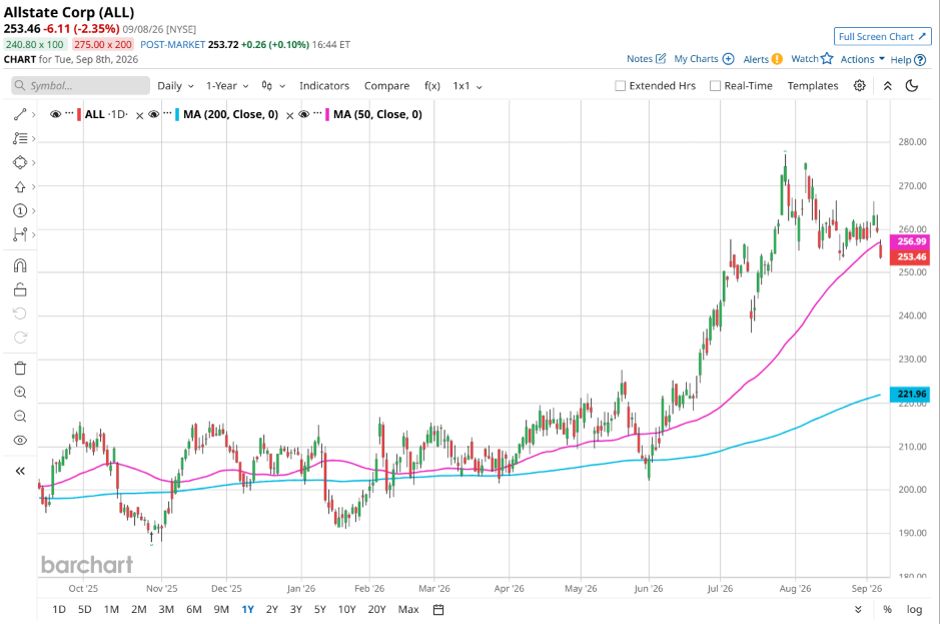Open the 1-Year period dropdown

227,86
